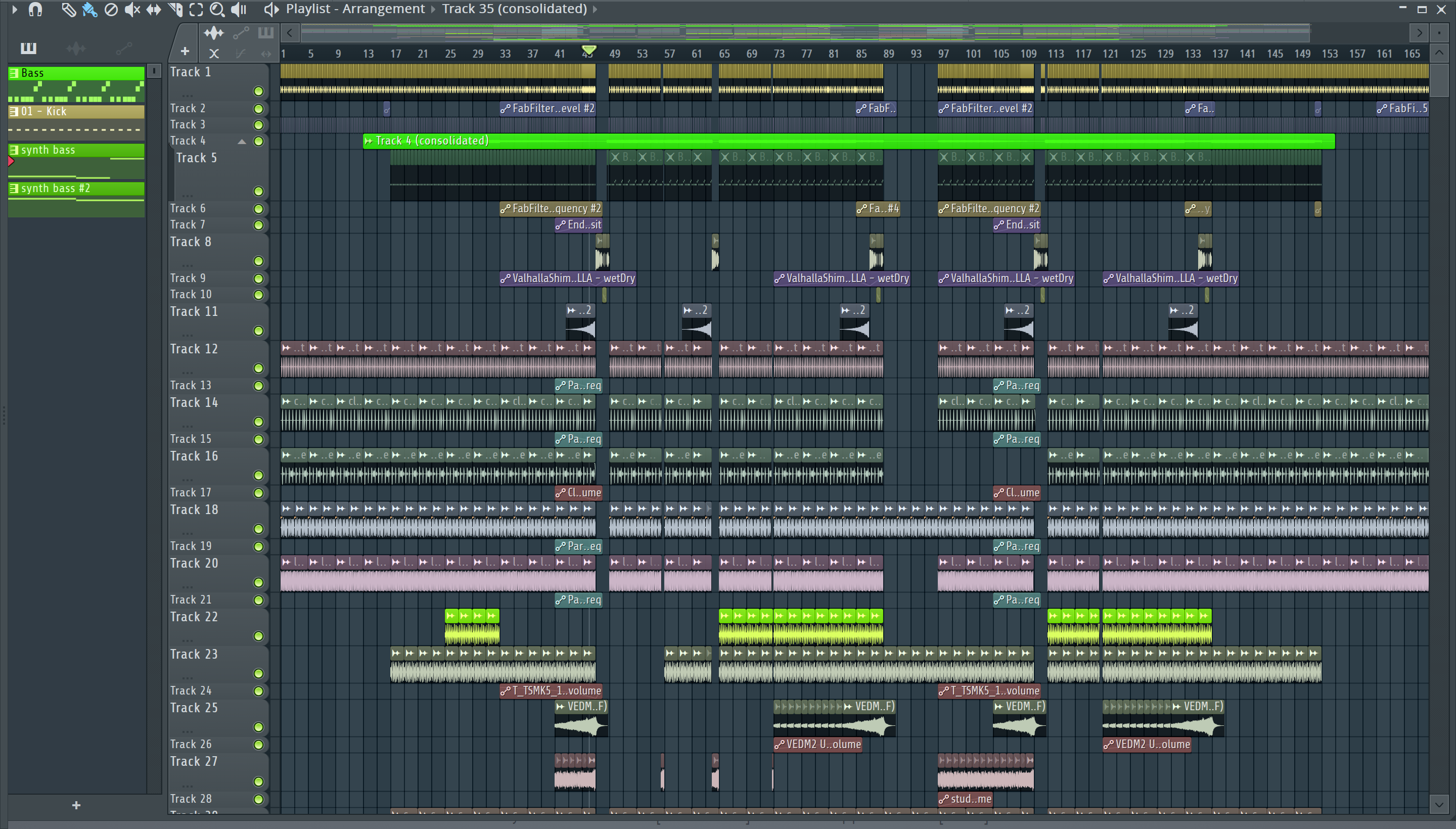The height and width of the screenshot is (829, 1456).
Task: Click the scroll-down arrow of the track list
Action: [x=1439, y=805]
